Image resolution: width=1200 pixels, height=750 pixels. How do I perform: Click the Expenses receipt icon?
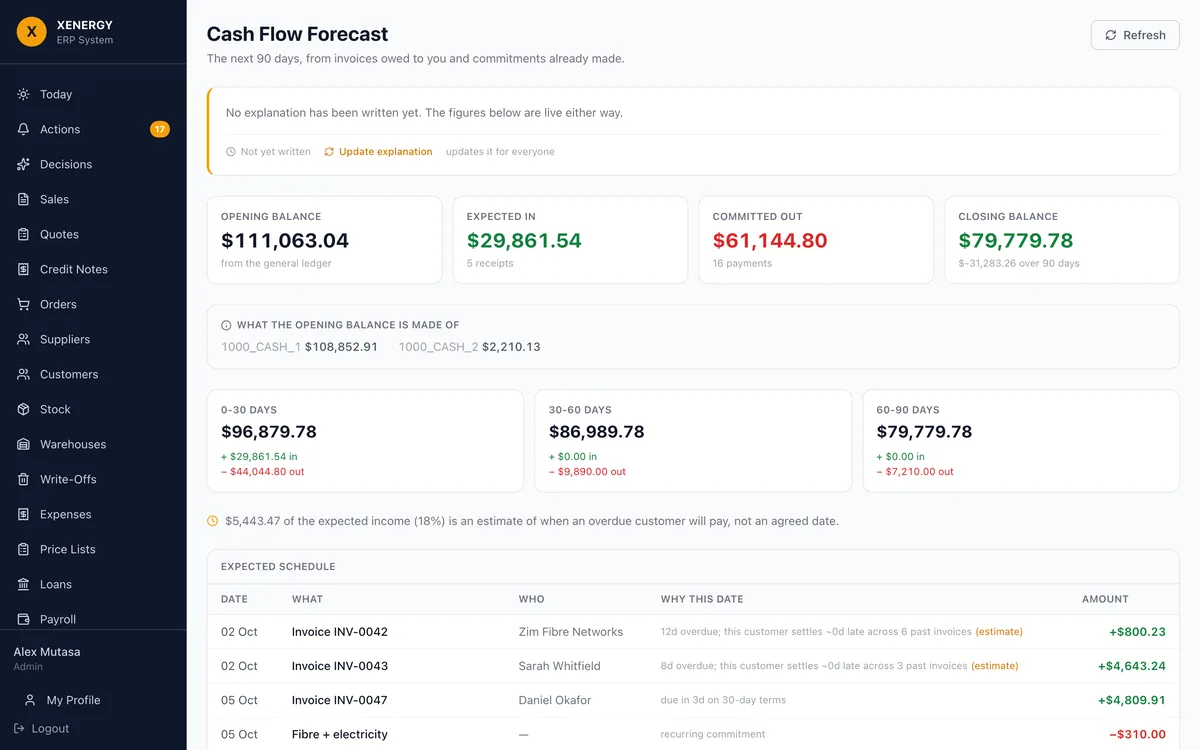click(x=23, y=514)
